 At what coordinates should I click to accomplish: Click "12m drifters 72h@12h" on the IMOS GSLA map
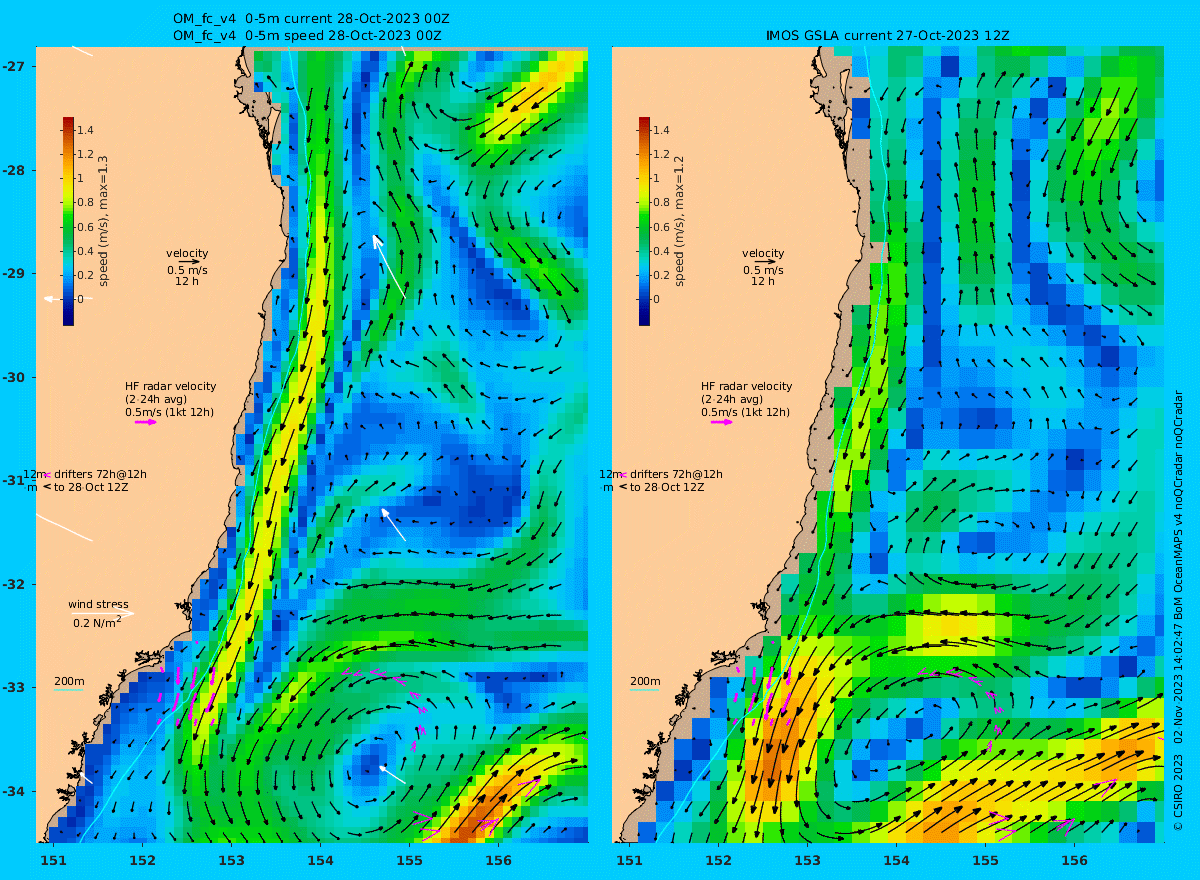tap(661, 474)
